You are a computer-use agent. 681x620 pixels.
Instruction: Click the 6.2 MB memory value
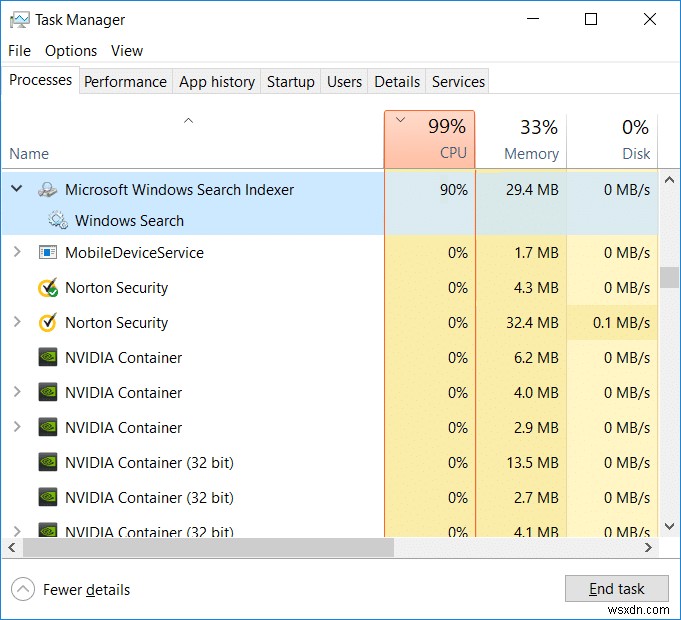click(x=536, y=357)
